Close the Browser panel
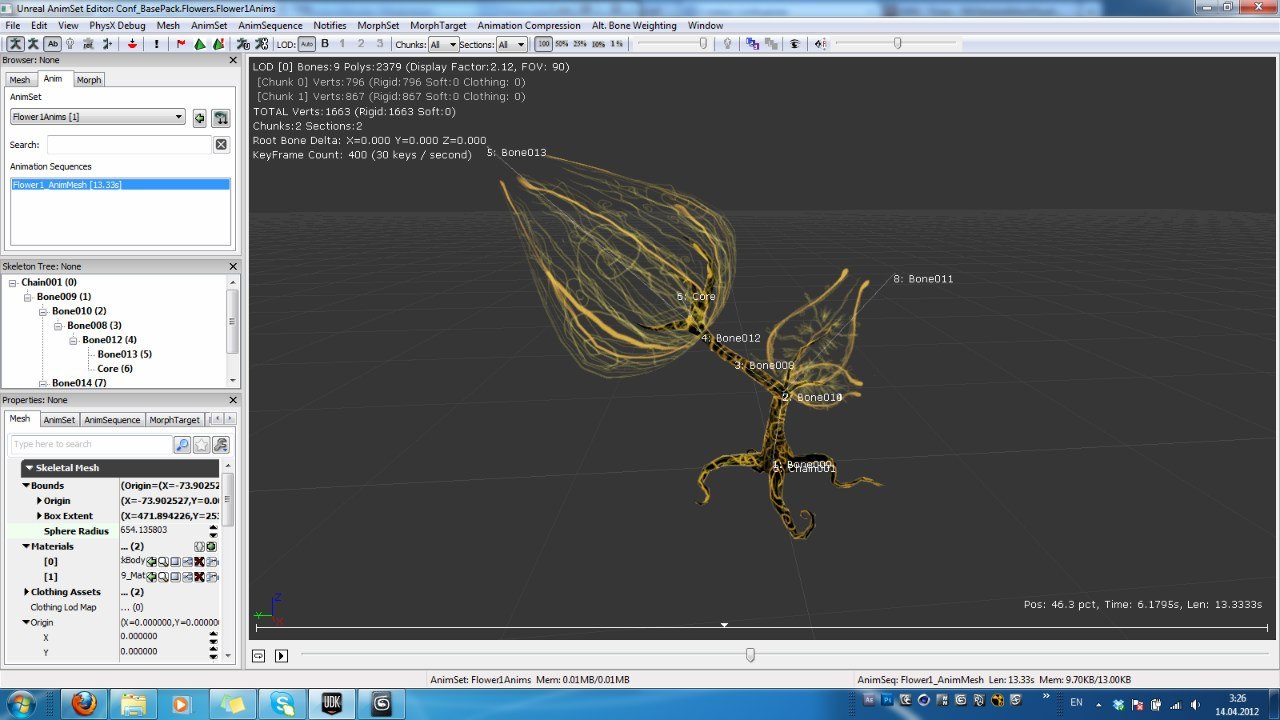Screen dimensions: 1280x720 [x=233, y=60]
